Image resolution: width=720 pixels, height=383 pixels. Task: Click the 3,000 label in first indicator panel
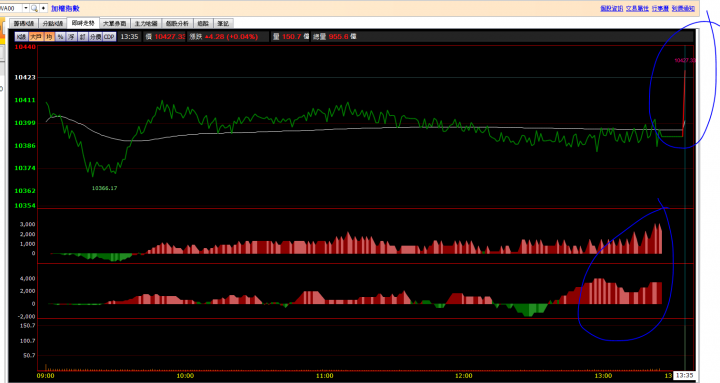[27, 225]
